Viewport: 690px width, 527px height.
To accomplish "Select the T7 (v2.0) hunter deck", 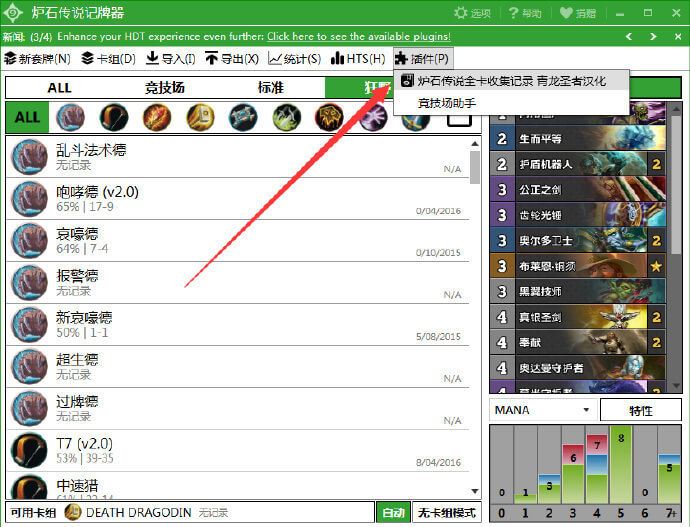I will [x=238, y=450].
